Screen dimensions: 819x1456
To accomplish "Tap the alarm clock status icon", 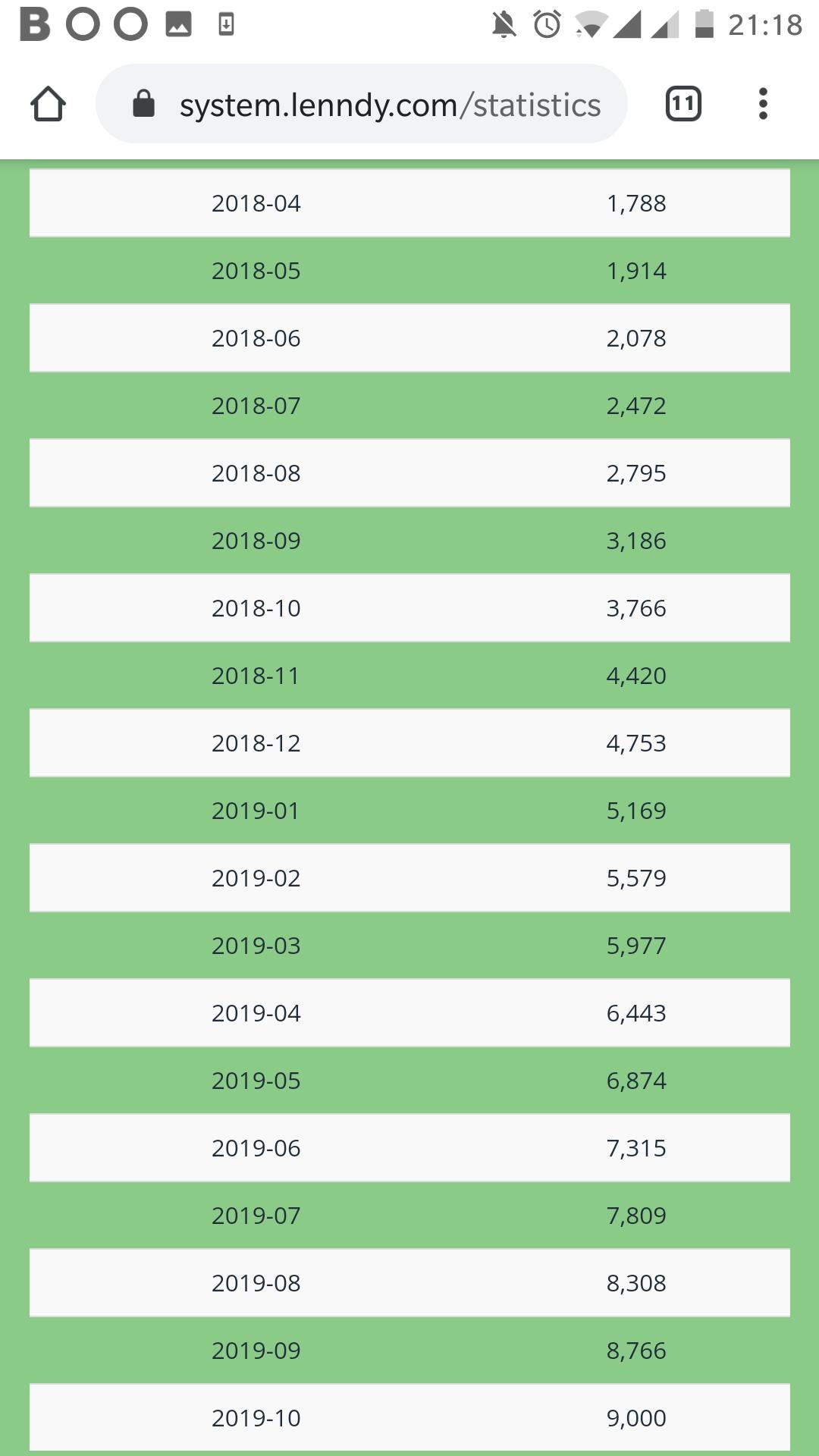I will 547,25.
